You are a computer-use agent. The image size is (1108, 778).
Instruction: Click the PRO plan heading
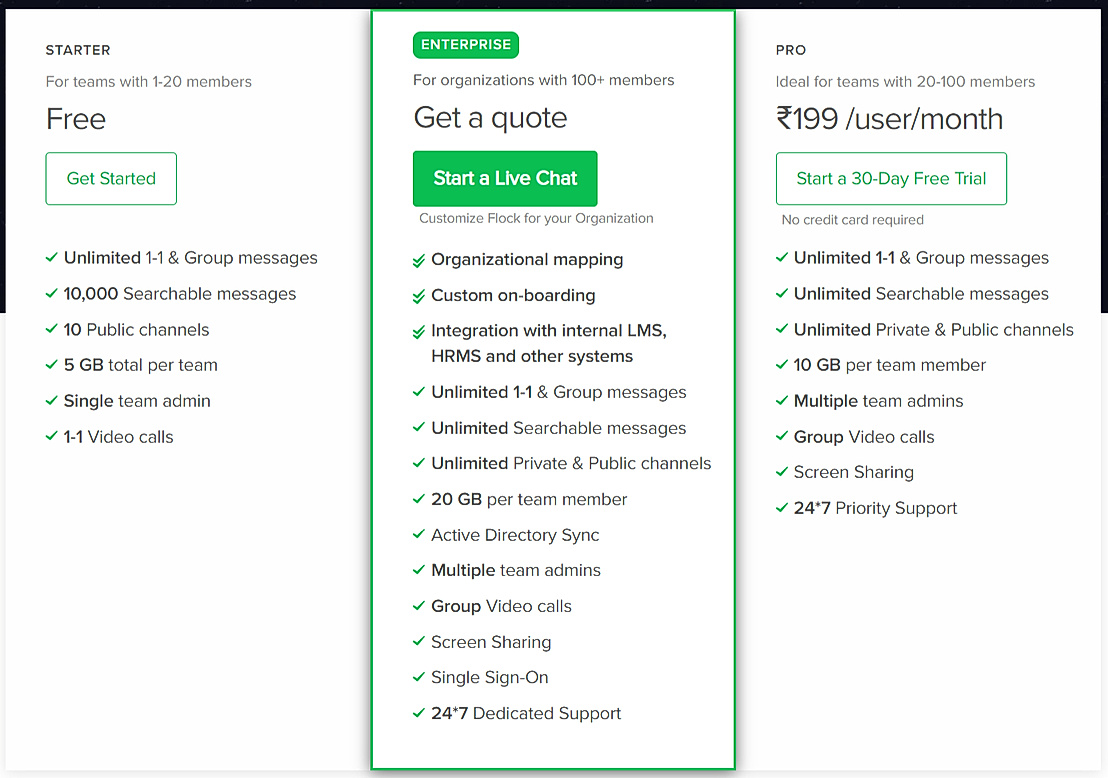(791, 50)
